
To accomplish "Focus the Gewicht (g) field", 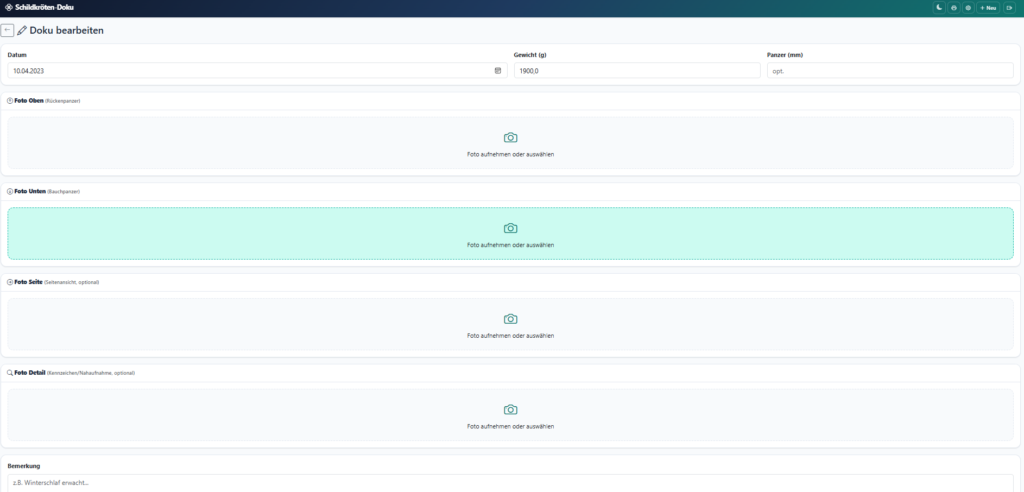I will (x=636, y=71).
